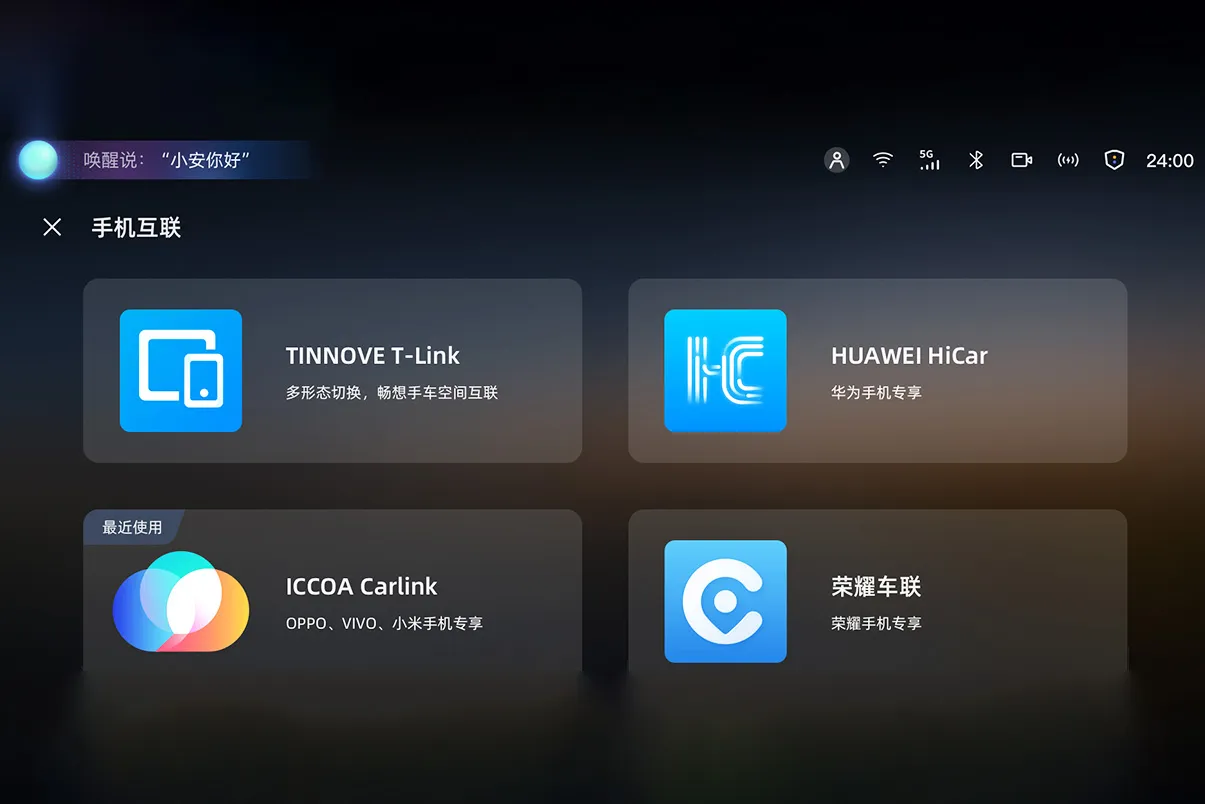Open TINNOVE T-Link by its title
The image size is (1205, 804).
coord(372,356)
